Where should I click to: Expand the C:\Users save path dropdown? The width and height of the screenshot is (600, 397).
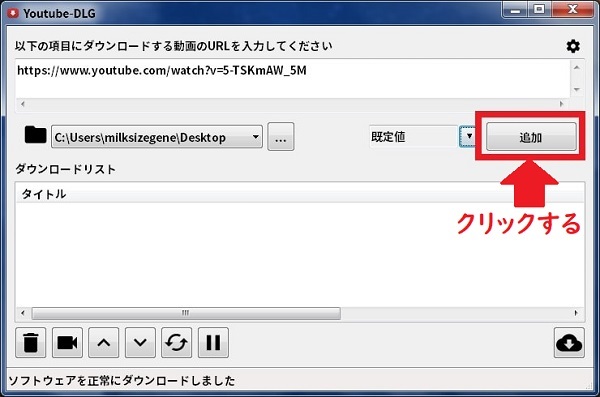256,137
